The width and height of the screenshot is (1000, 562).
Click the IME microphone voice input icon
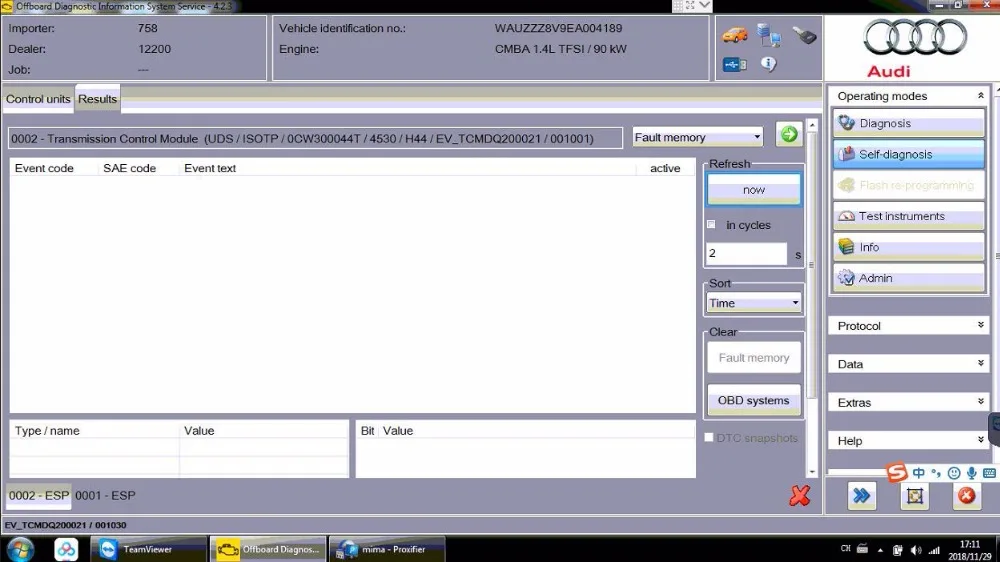tap(971, 473)
